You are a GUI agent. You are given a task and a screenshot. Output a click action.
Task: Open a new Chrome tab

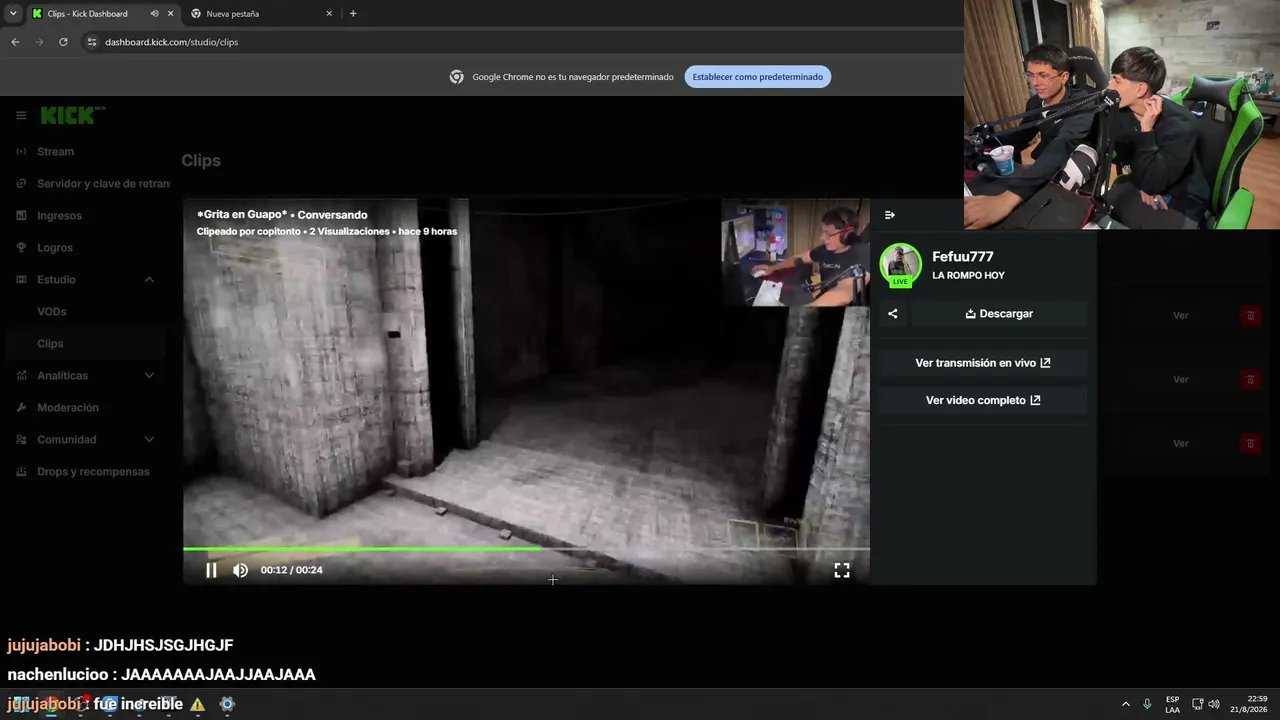tap(353, 14)
